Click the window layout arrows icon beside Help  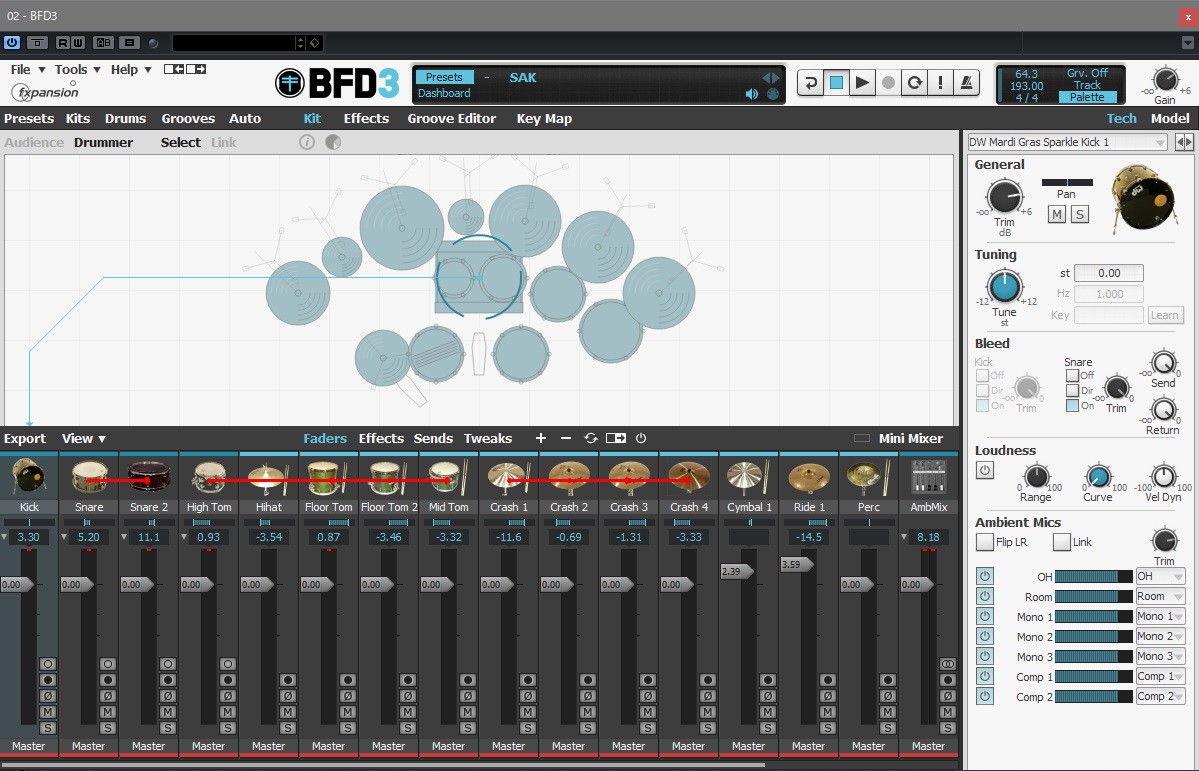click(x=185, y=70)
